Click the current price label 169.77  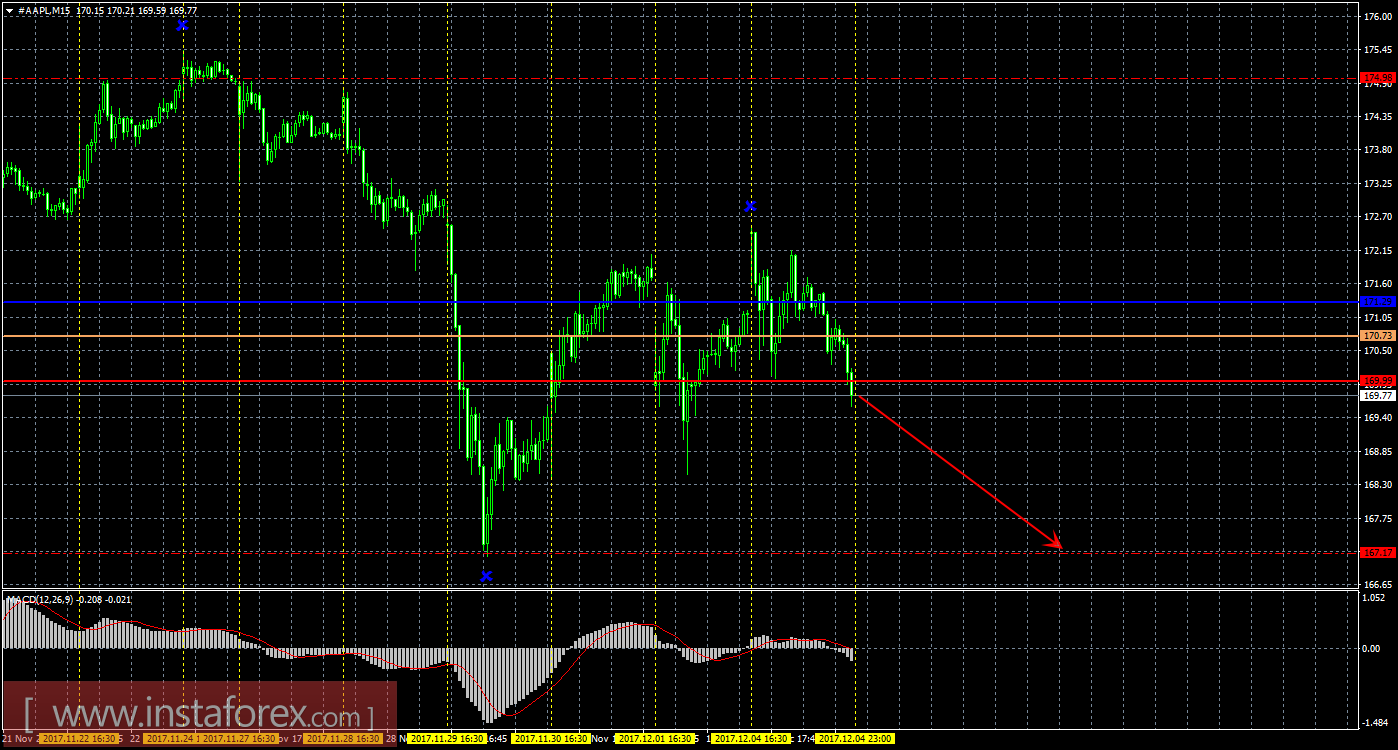(x=1378, y=396)
